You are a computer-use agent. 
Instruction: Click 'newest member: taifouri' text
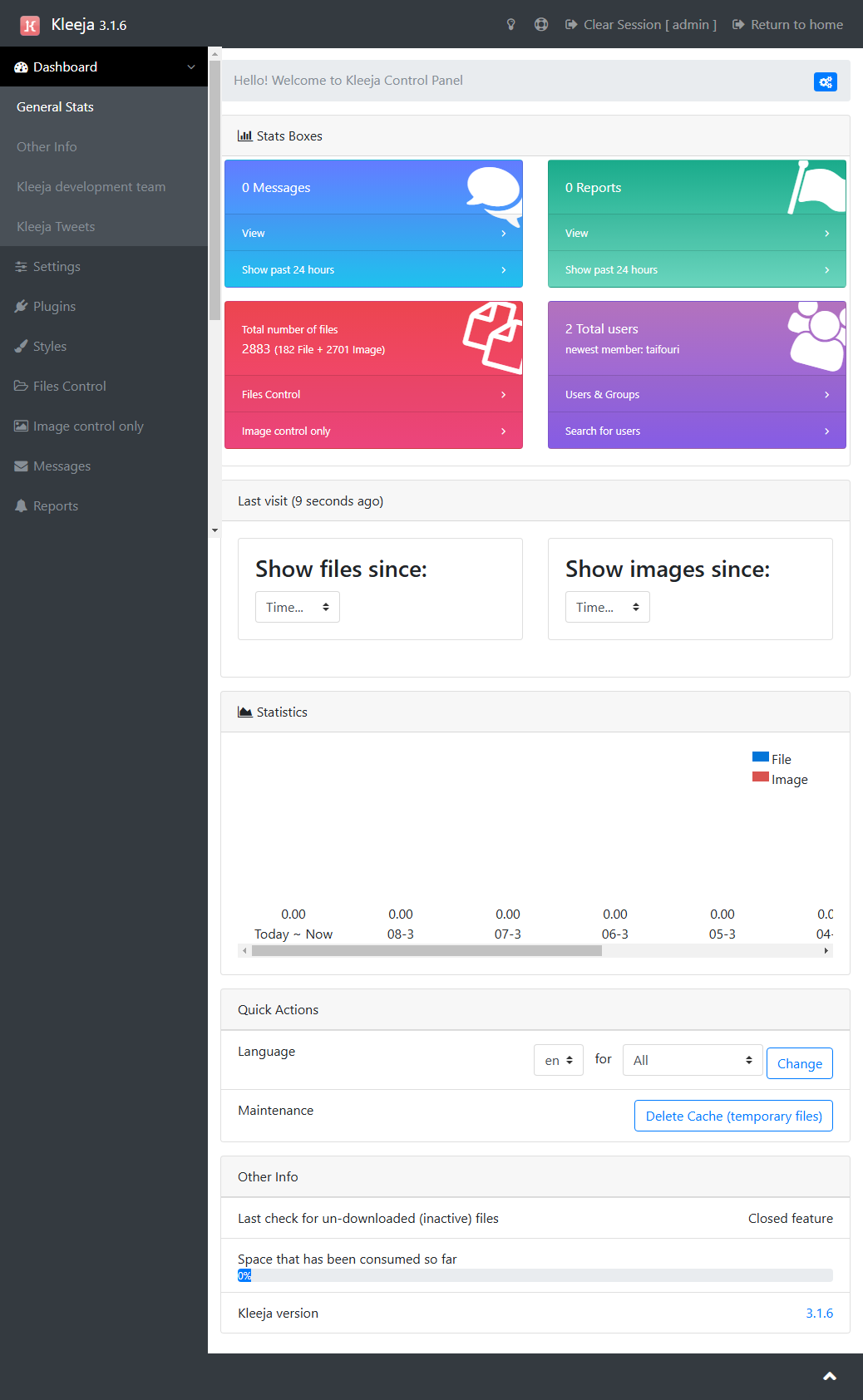(x=623, y=349)
